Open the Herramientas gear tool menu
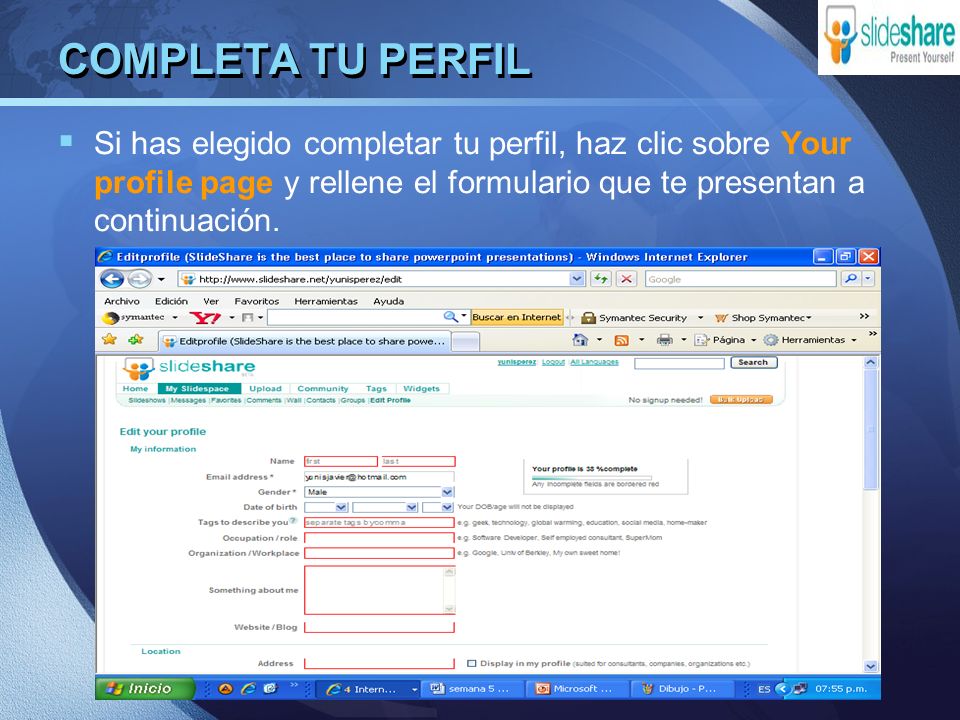Image resolution: width=960 pixels, height=720 pixels. point(810,340)
